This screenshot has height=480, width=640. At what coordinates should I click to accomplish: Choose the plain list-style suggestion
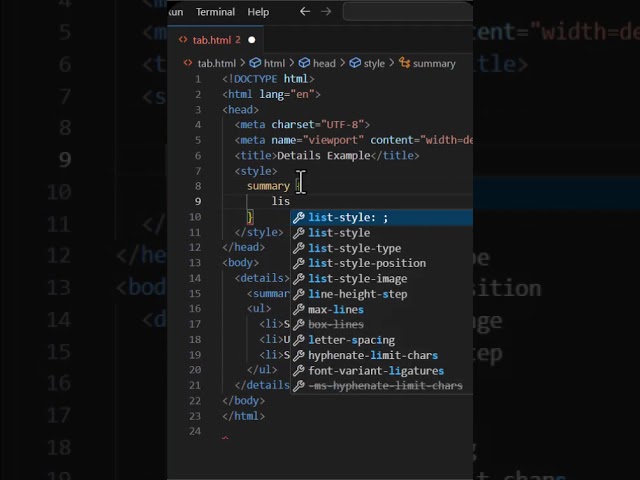[x=382, y=233]
